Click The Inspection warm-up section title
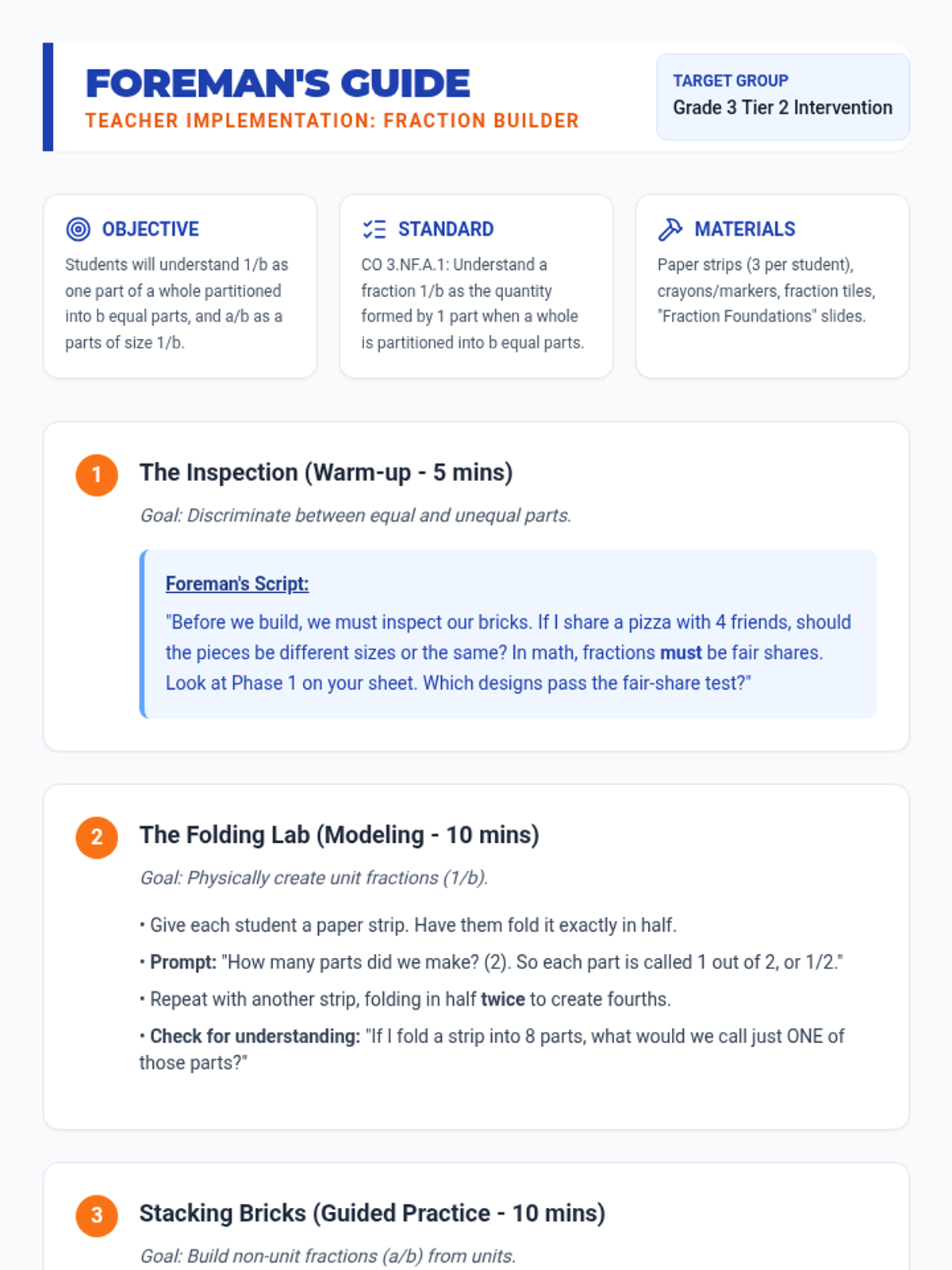The image size is (952, 1270). tap(326, 472)
